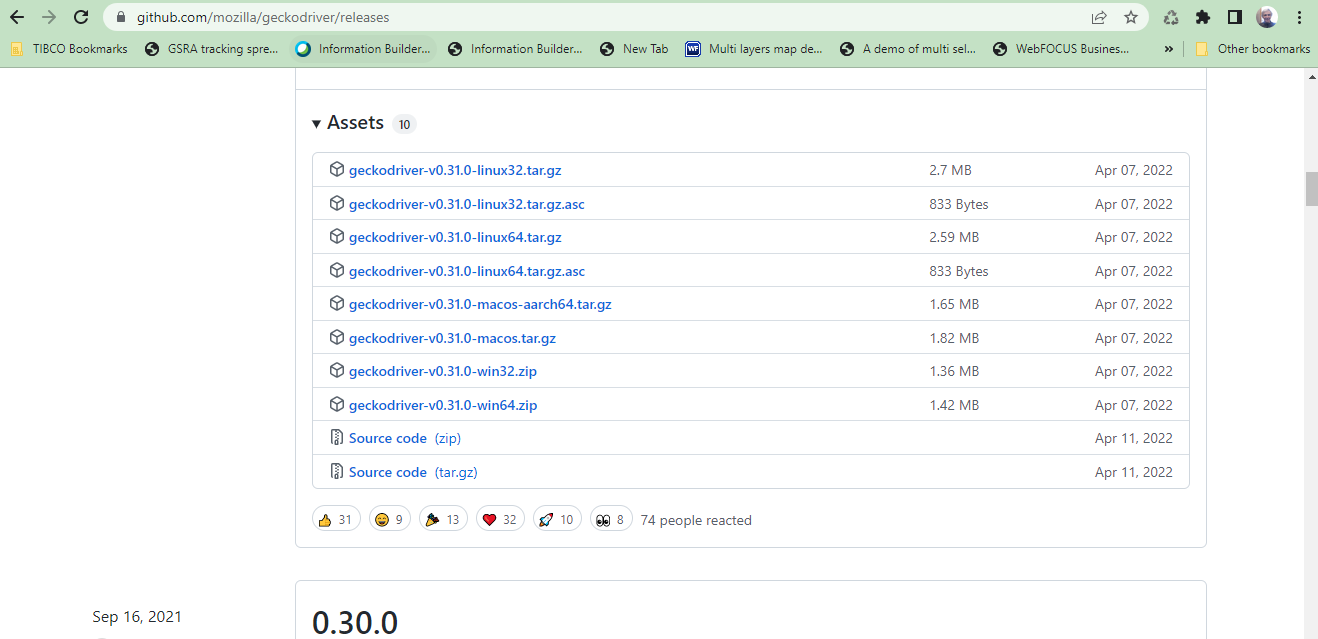
Task: Toggle thumbs up reaction with 31
Action: click(x=335, y=519)
